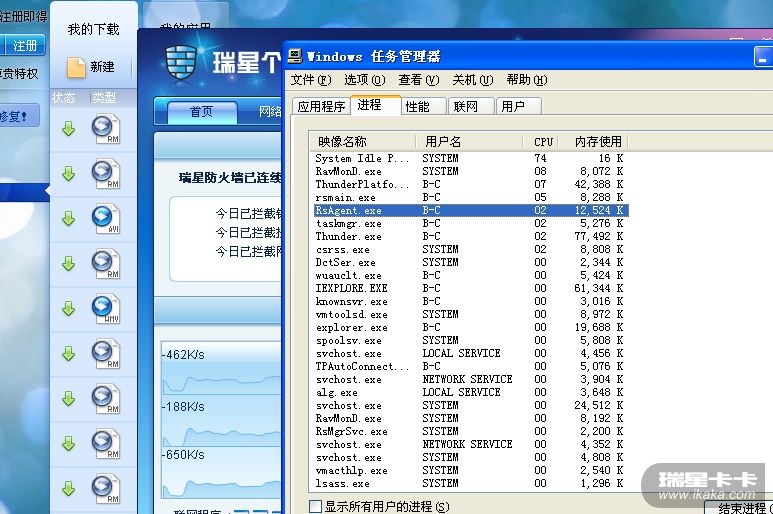
Task: Select the rsmain.exe process row
Action: pyautogui.click(x=471, y=197)
